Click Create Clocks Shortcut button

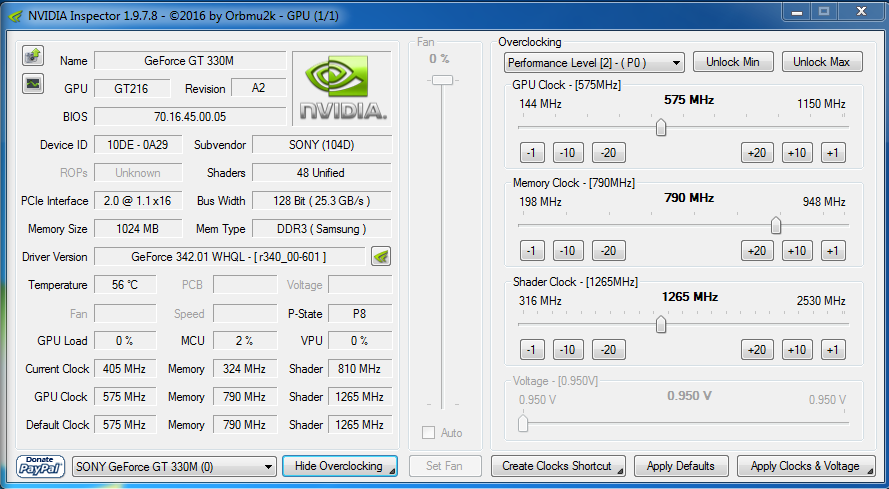point(558,466)
